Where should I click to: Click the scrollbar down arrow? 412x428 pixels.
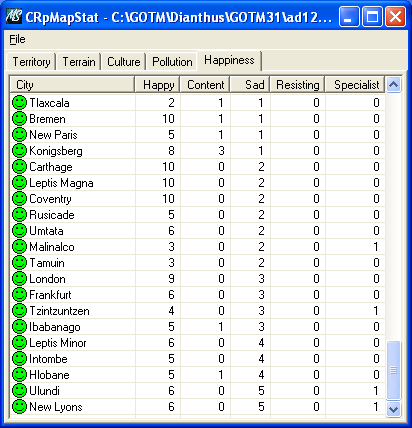(394, 409)
